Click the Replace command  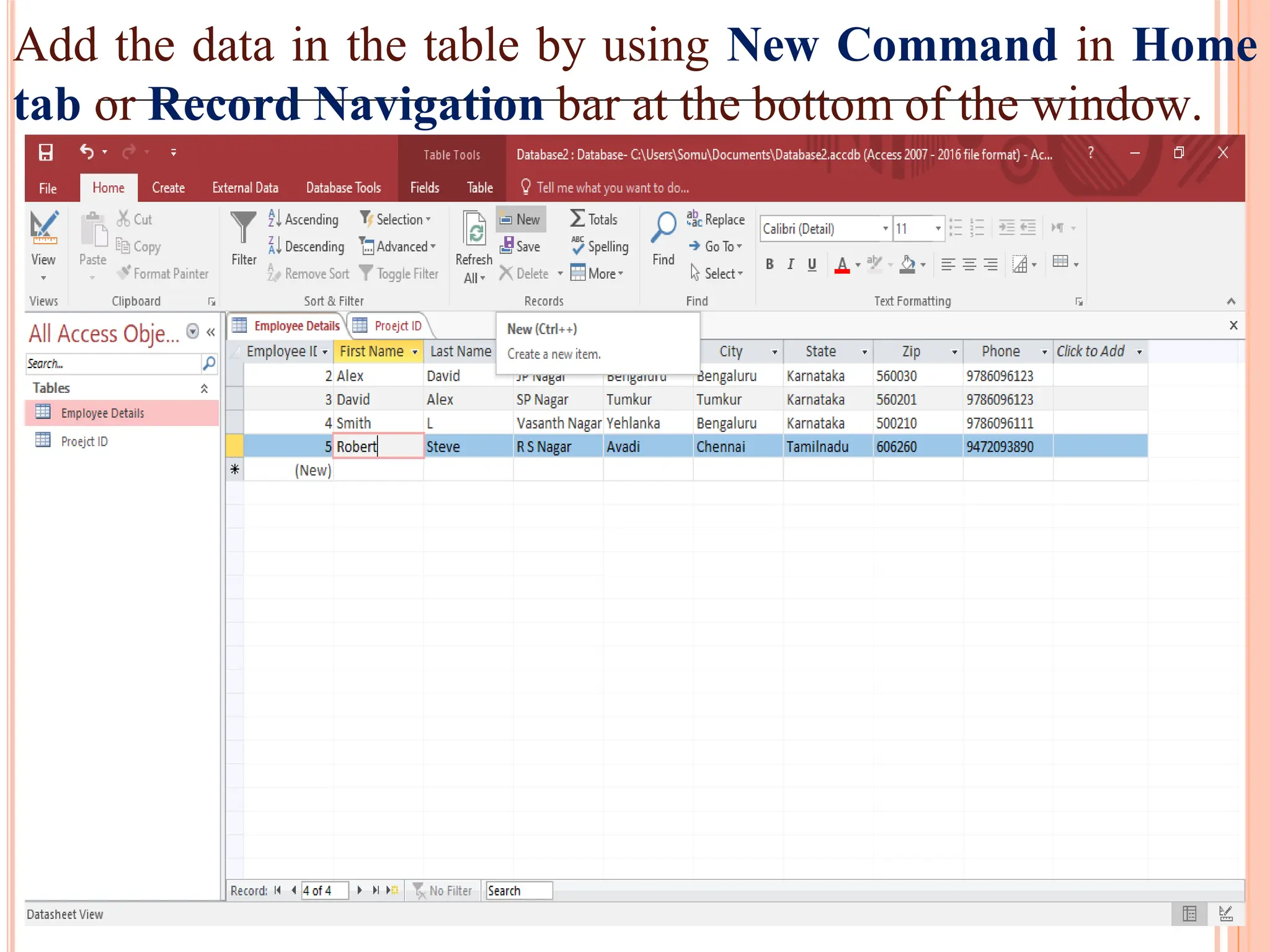pos(716,219)
